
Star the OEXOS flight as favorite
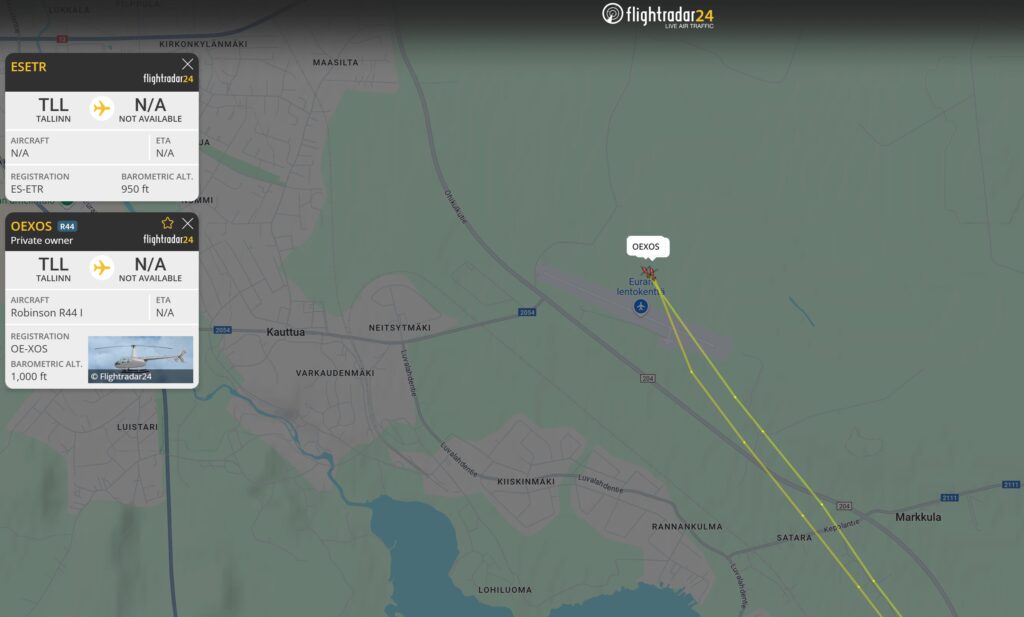[168, 223]
